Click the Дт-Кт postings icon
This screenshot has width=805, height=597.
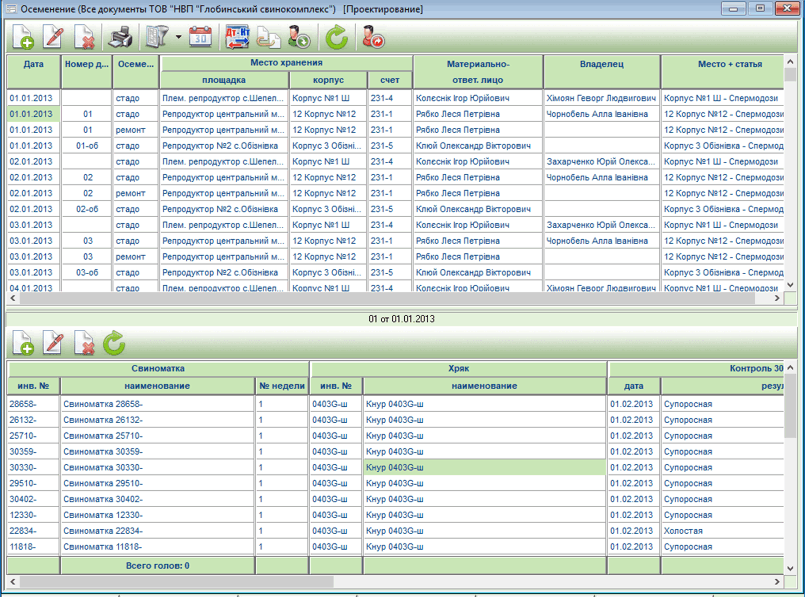pyautogui.click(x=238, y=38)
